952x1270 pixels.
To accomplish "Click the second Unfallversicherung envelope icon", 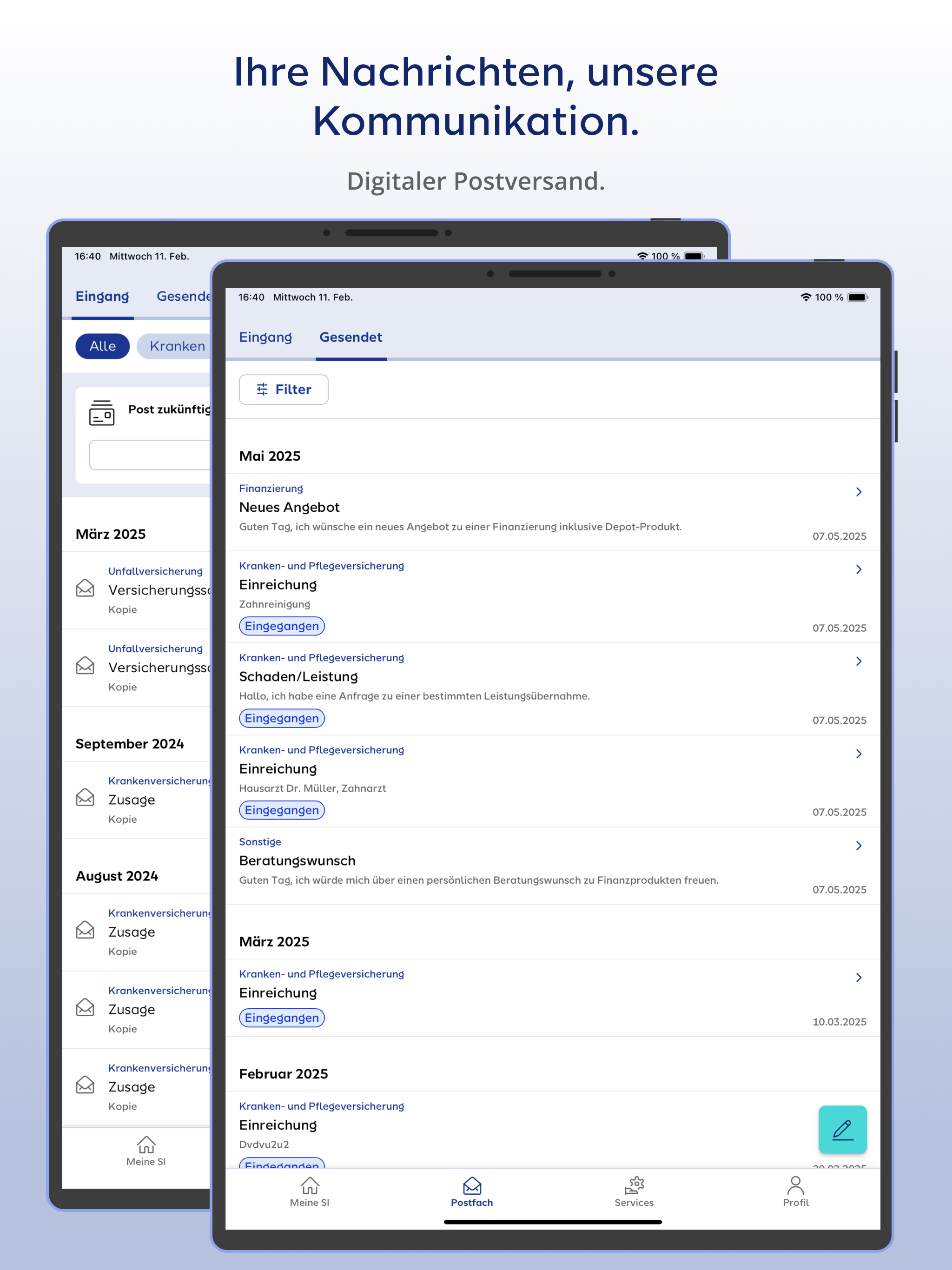I will 85,665.
